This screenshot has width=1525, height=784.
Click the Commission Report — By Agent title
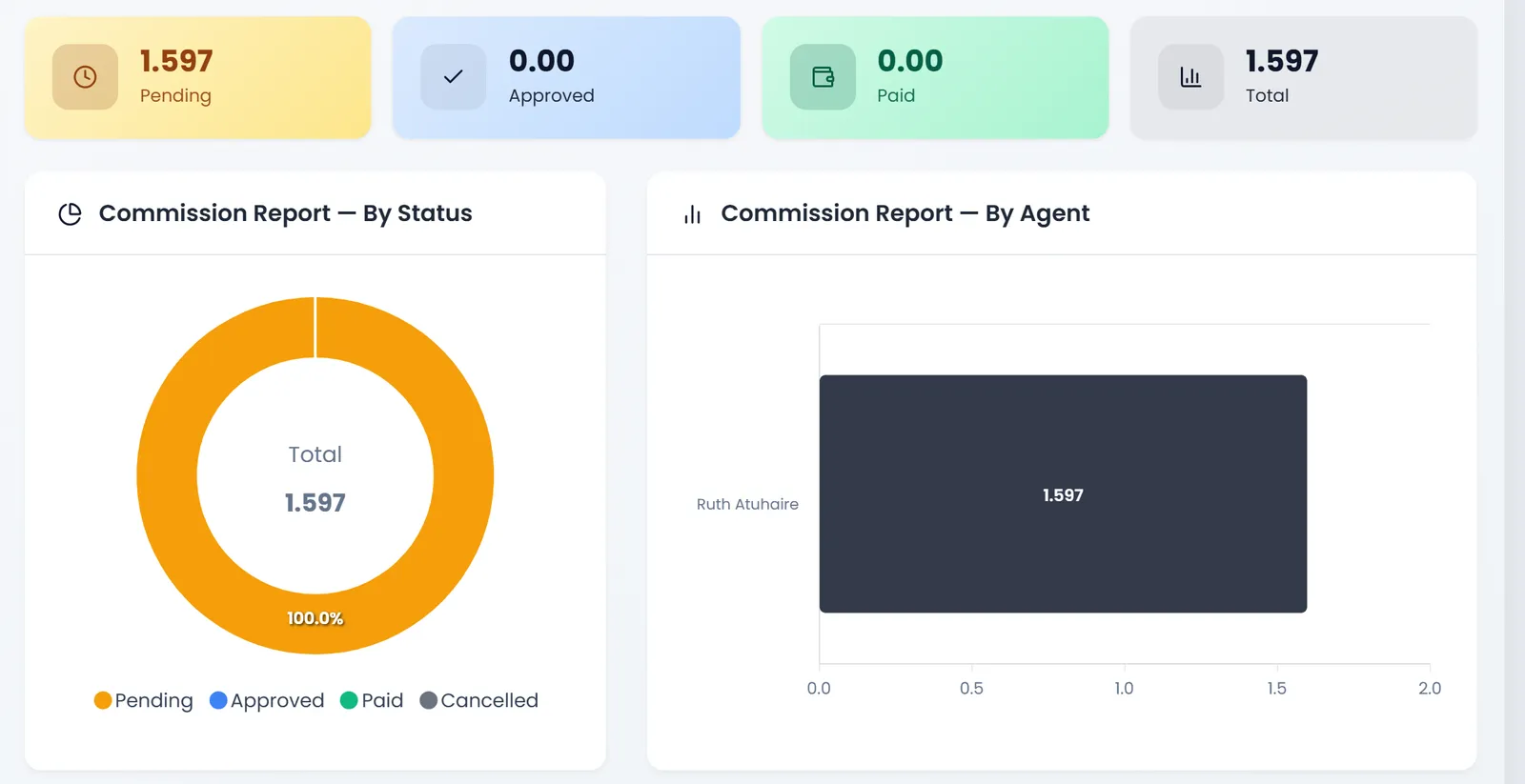tap(905, 213)
